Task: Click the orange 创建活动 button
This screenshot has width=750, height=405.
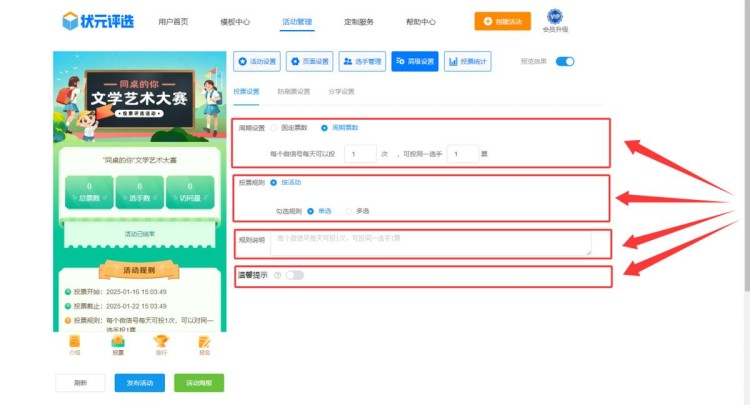Action: point(502,20)
